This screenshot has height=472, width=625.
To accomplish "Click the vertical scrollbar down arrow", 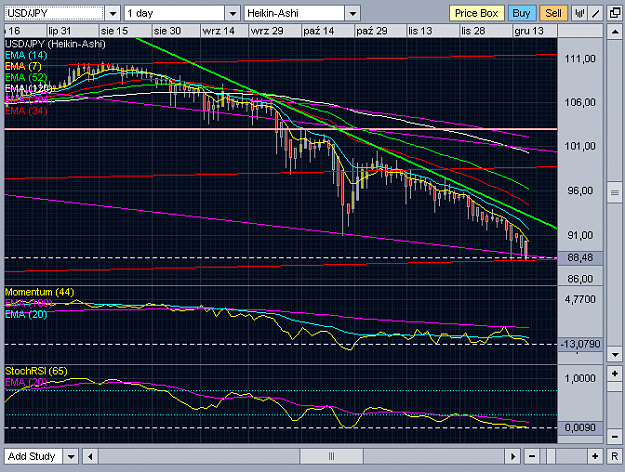I will pos(614,354).
